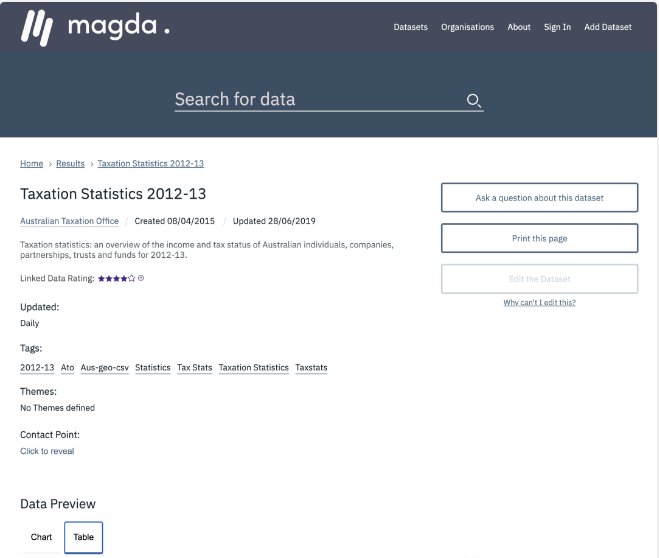This screenshot has width=659, height=558.
Task: Click the magda logo
Action: coord(95,27)
